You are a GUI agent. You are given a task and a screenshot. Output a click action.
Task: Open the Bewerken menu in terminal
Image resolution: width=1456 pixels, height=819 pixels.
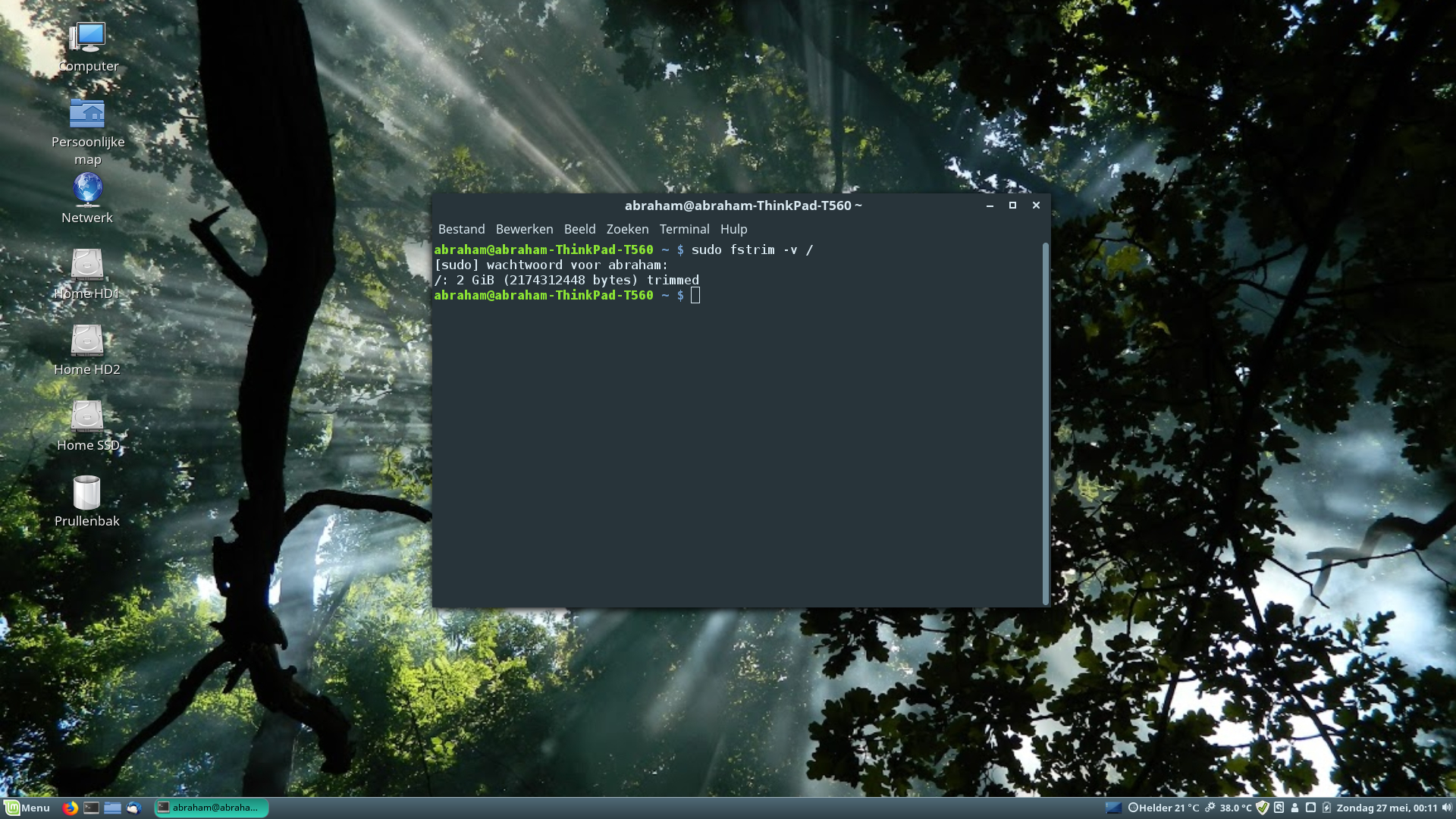coord(524,229)
